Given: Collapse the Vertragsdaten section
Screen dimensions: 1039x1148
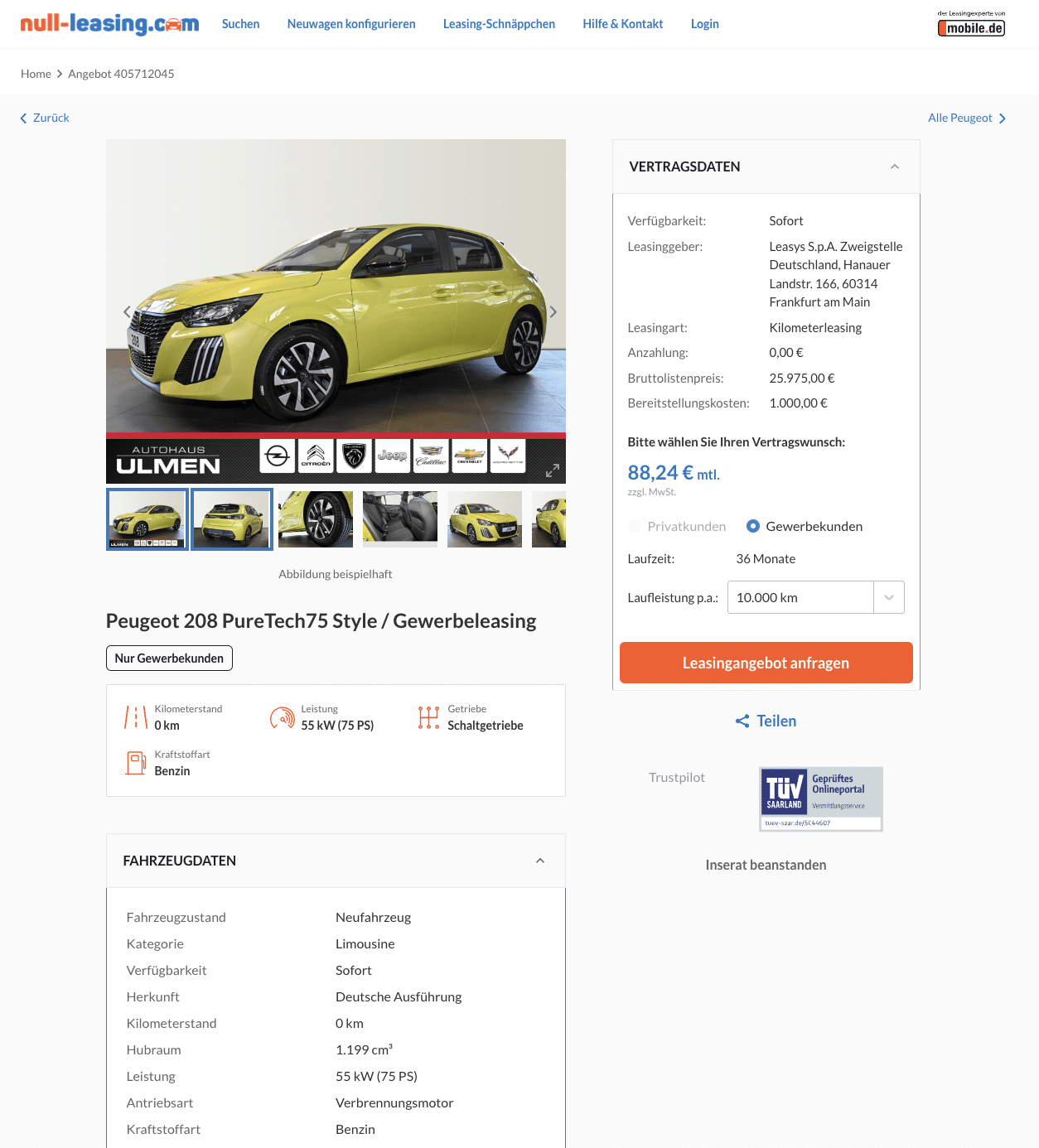Looking at the screenshot, I should tap(895, 166).
